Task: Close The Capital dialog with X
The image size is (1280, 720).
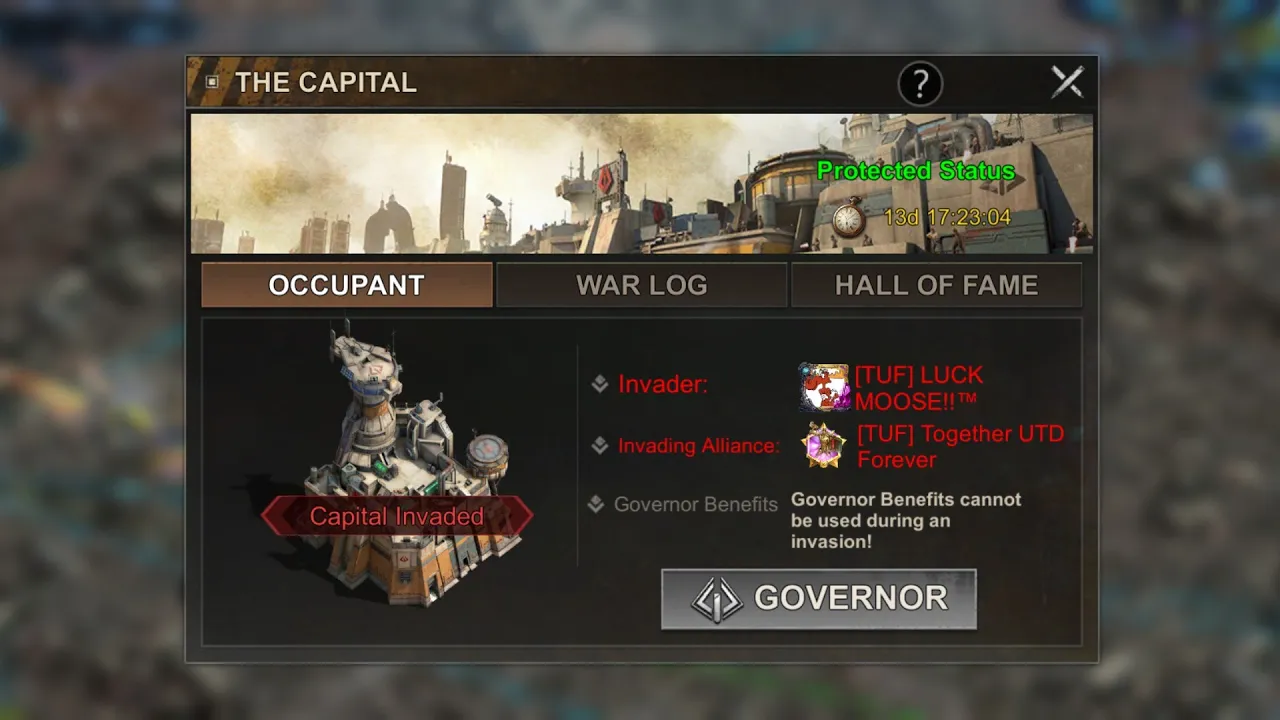Action: pyautogui.click(x=1067, y=82)
